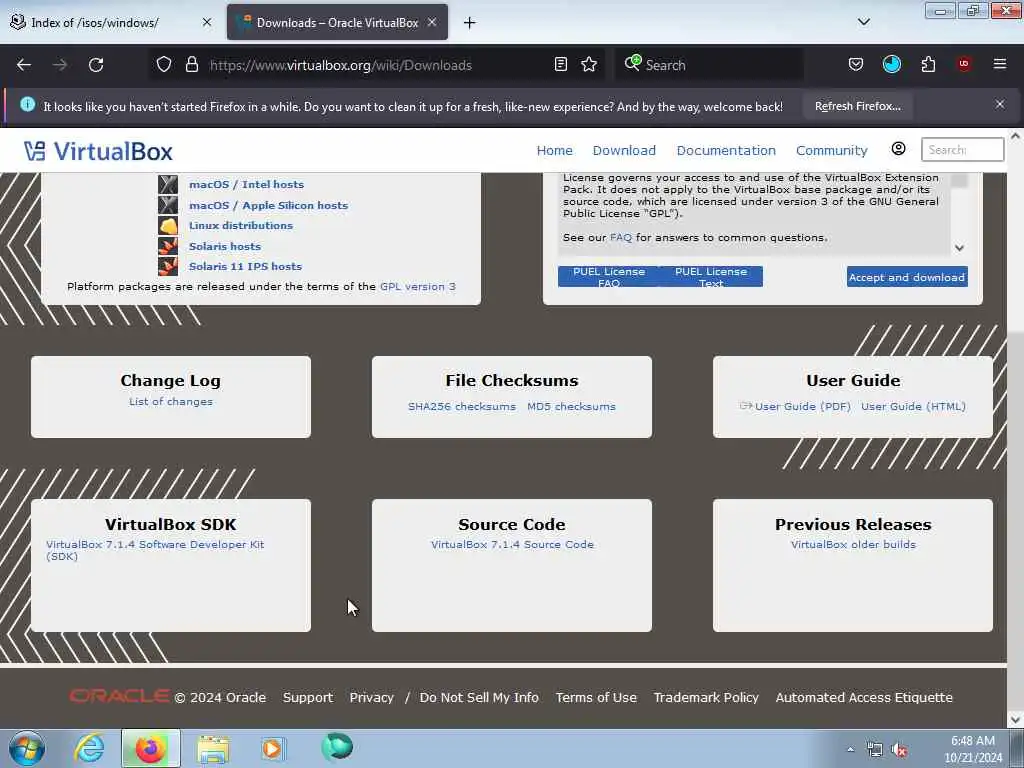
Task: Open User Guide (PDF) link
Action: [803, 406]
